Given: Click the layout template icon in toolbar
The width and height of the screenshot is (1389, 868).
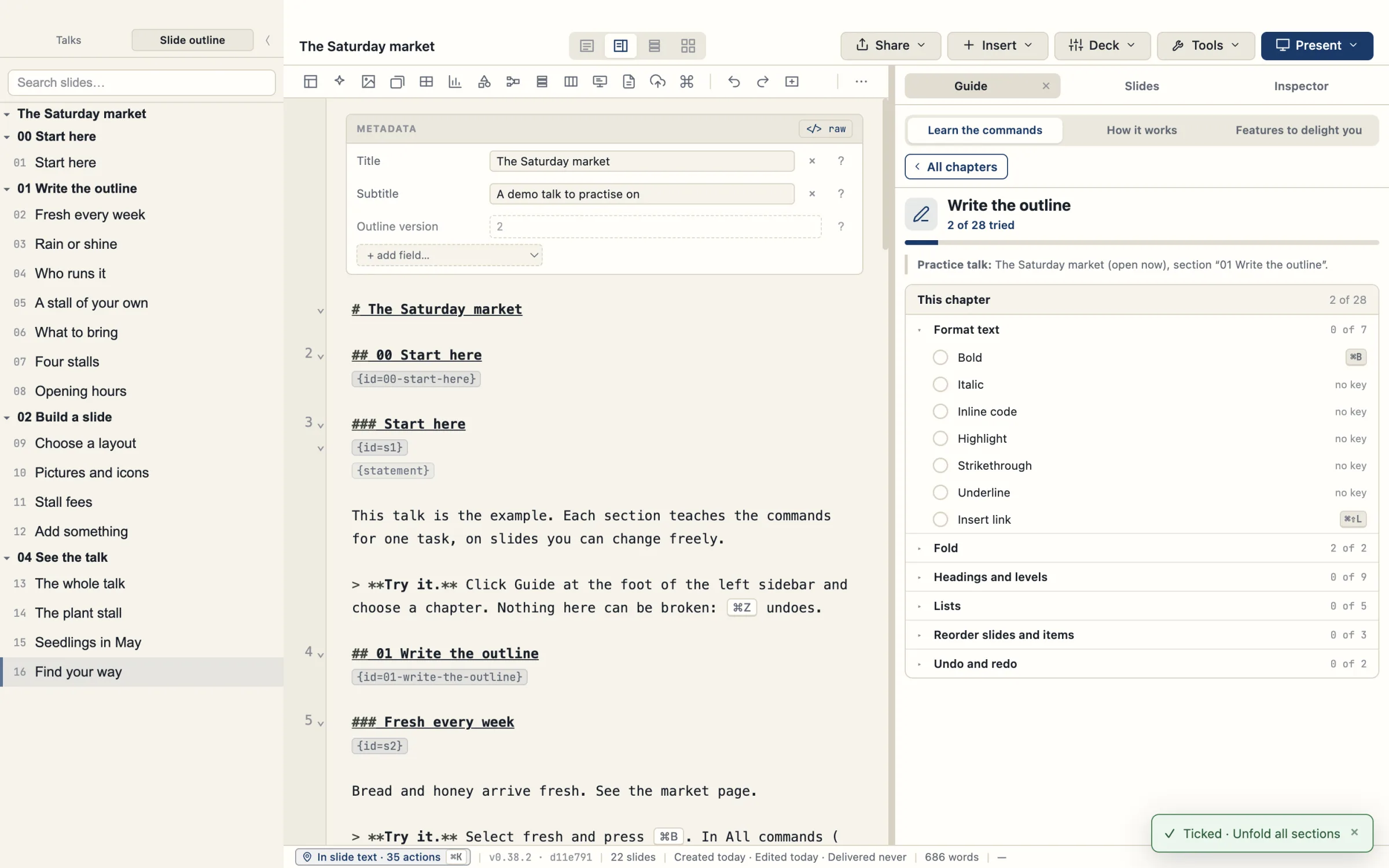Looking at the screenshot, I should [310, 82].
